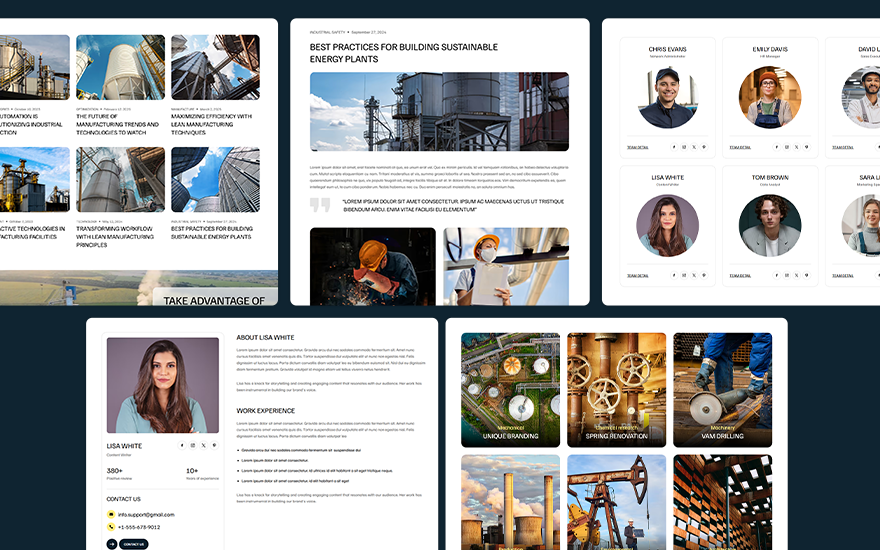Click Emily Davis' X (Twitter) icon

797,147
